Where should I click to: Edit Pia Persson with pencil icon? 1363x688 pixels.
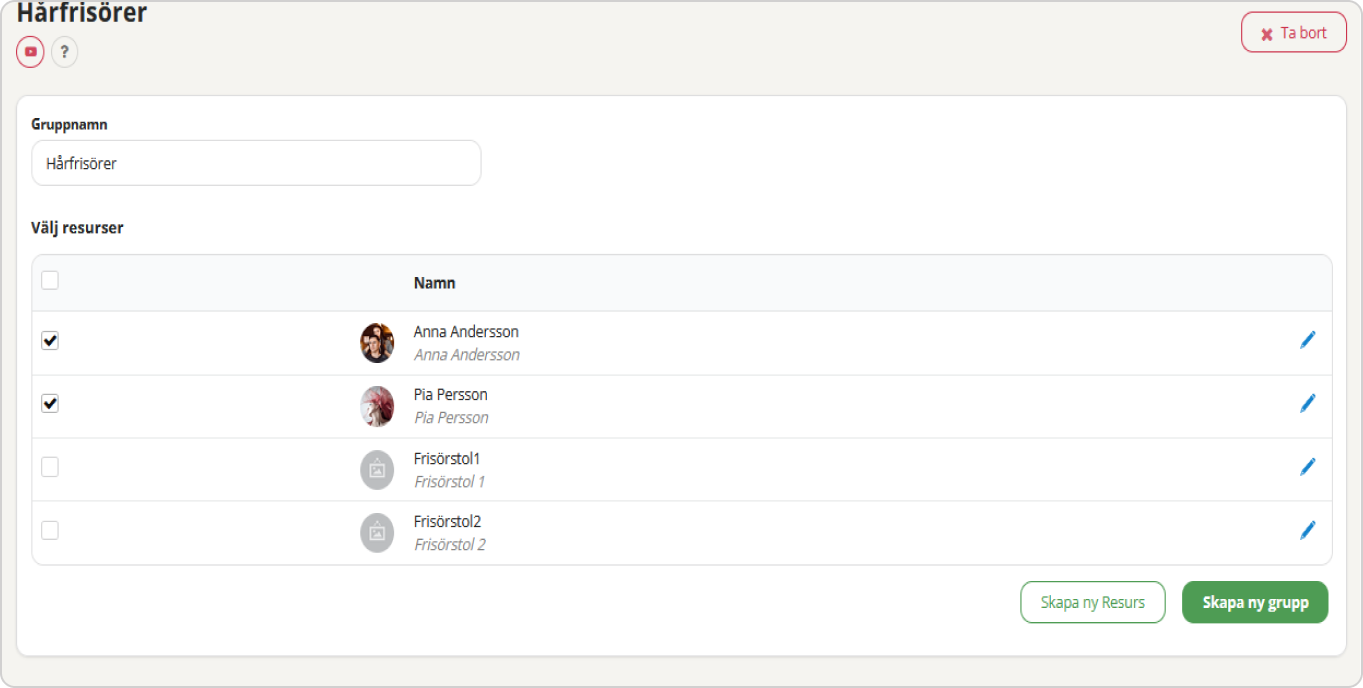[x=1307, y=403]
